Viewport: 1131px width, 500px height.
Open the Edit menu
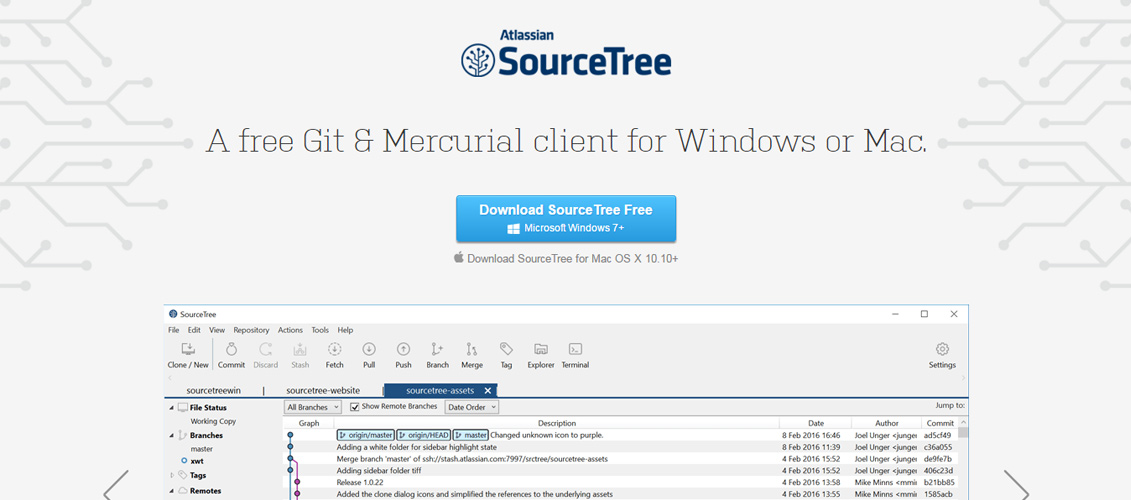click(x=195, y=330)
